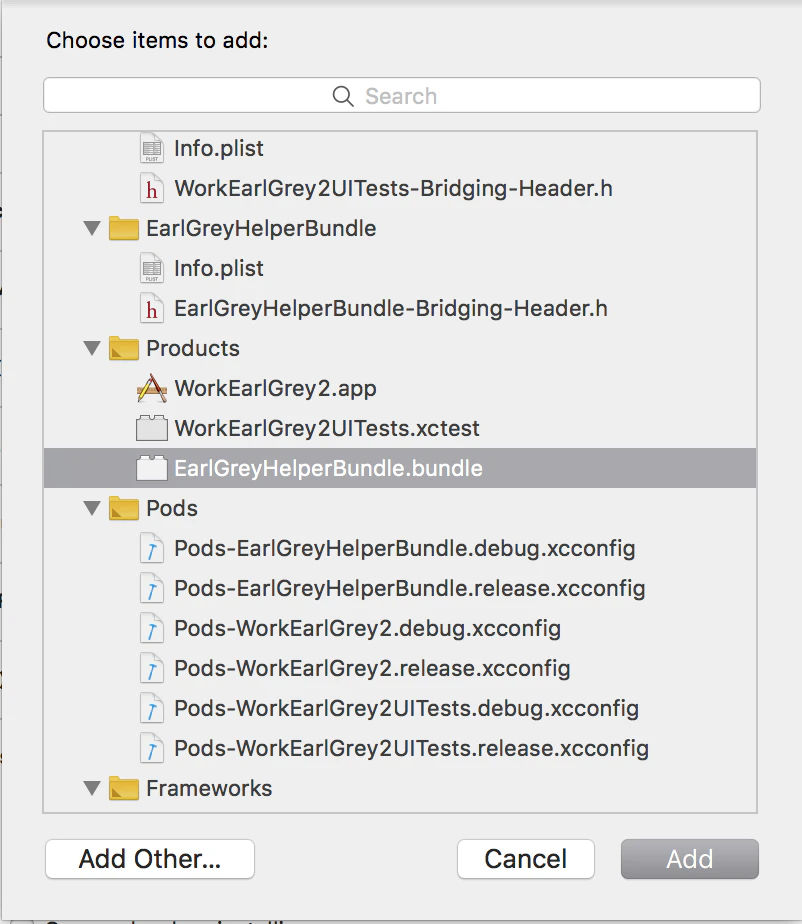The image size is (802, 924).
Task: Select the highlighted EarlGreyHelperBundle.bundle row
Action: click(400, 468)
